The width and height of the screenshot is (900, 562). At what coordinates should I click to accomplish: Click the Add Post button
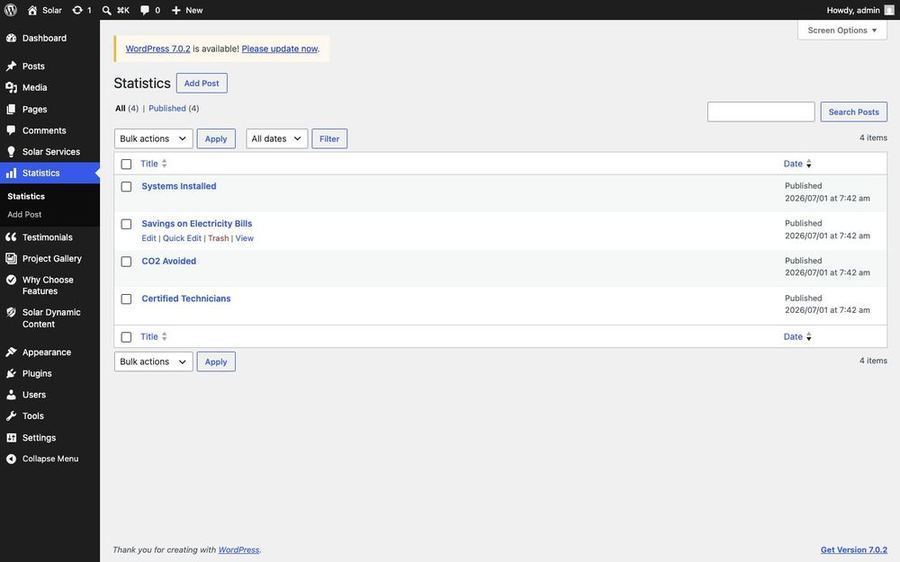click(x=201, y=83)
